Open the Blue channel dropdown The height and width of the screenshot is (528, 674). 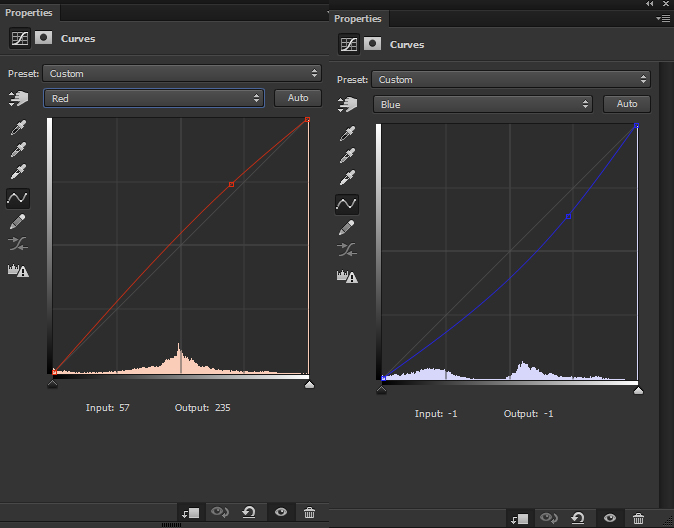coord(483,104)
